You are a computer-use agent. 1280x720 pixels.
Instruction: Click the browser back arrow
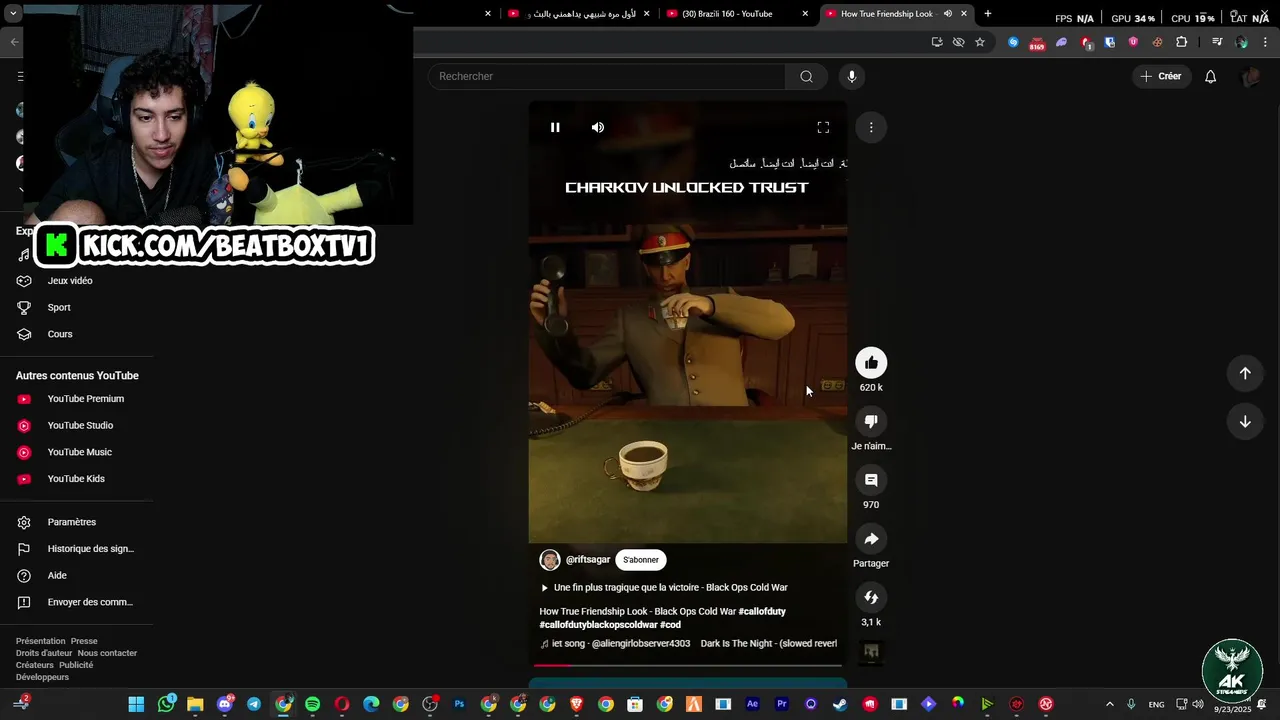click(x=14, y=42)
